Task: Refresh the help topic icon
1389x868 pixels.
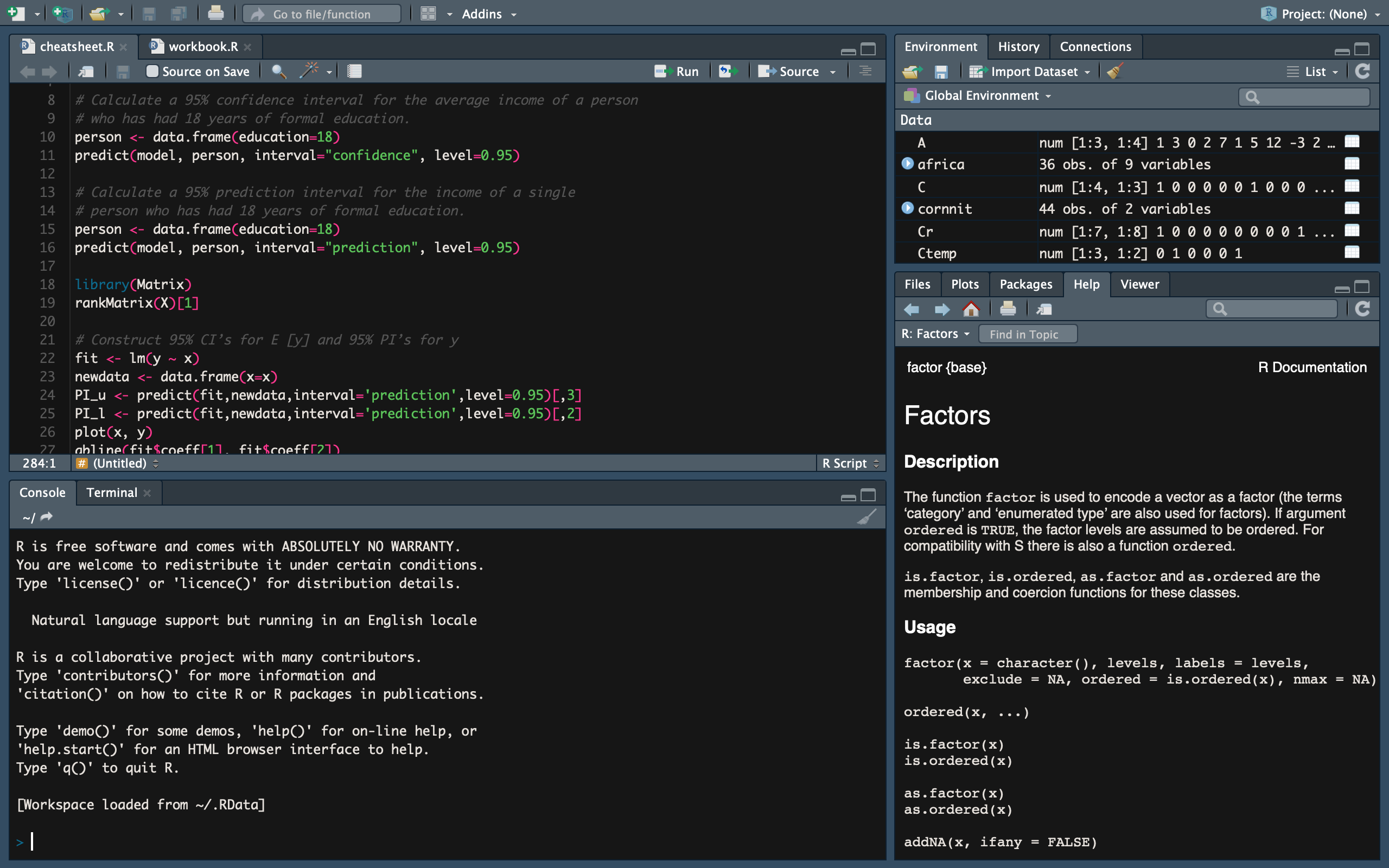Action: pos(1362,309)
